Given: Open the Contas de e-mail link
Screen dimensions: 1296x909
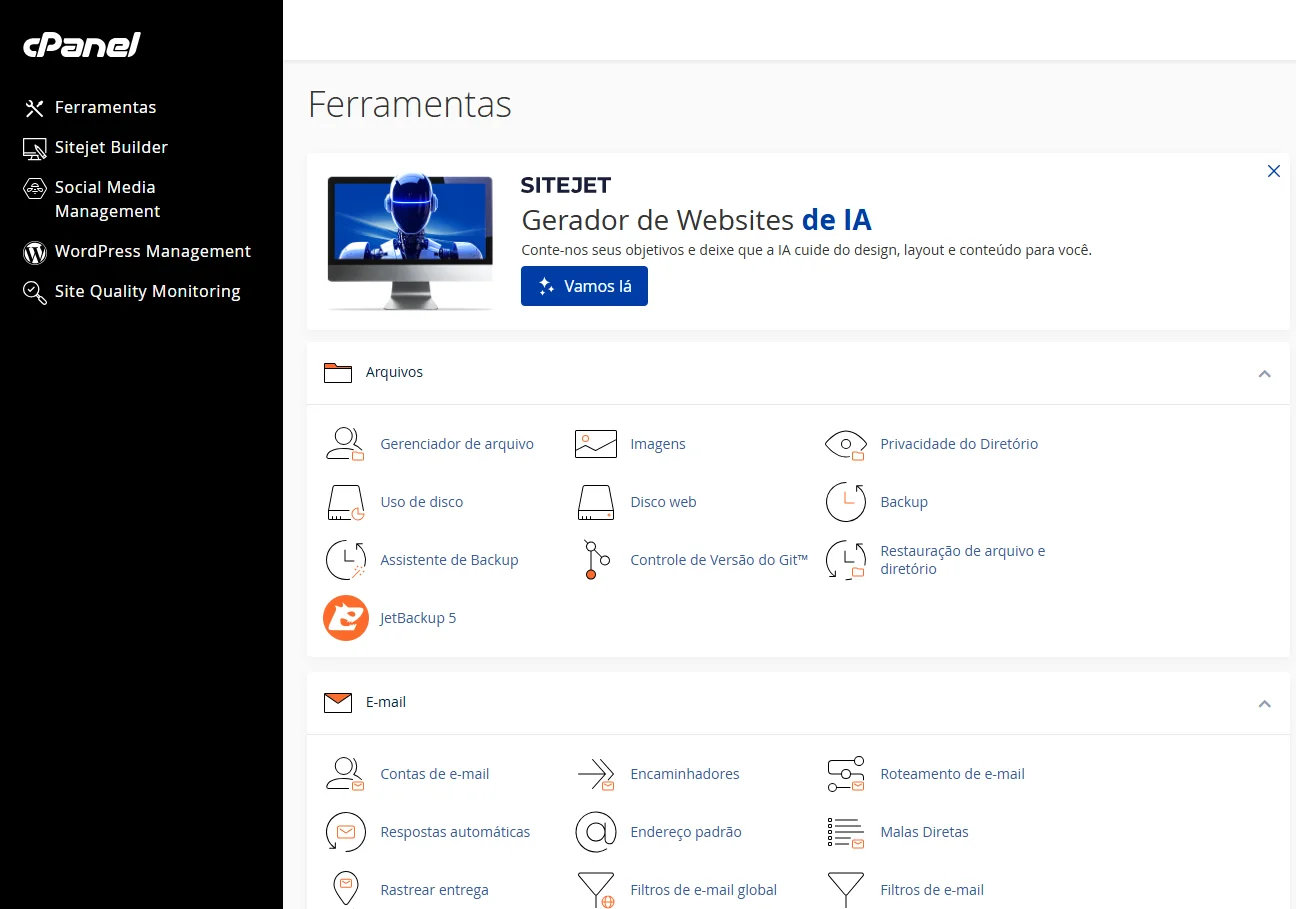Looking at the screenshot, I should 435,774.
